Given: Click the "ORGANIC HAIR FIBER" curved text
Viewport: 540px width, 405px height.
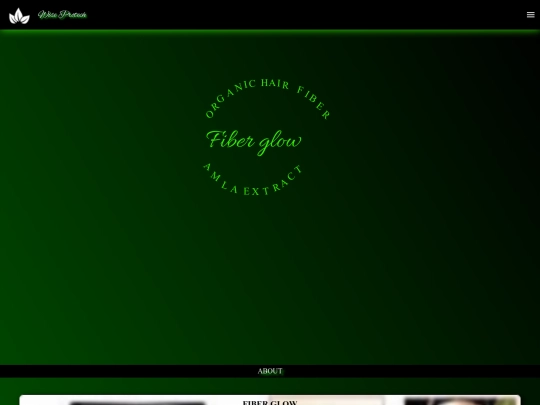Looking at the screenshot, I should (268, 98).
